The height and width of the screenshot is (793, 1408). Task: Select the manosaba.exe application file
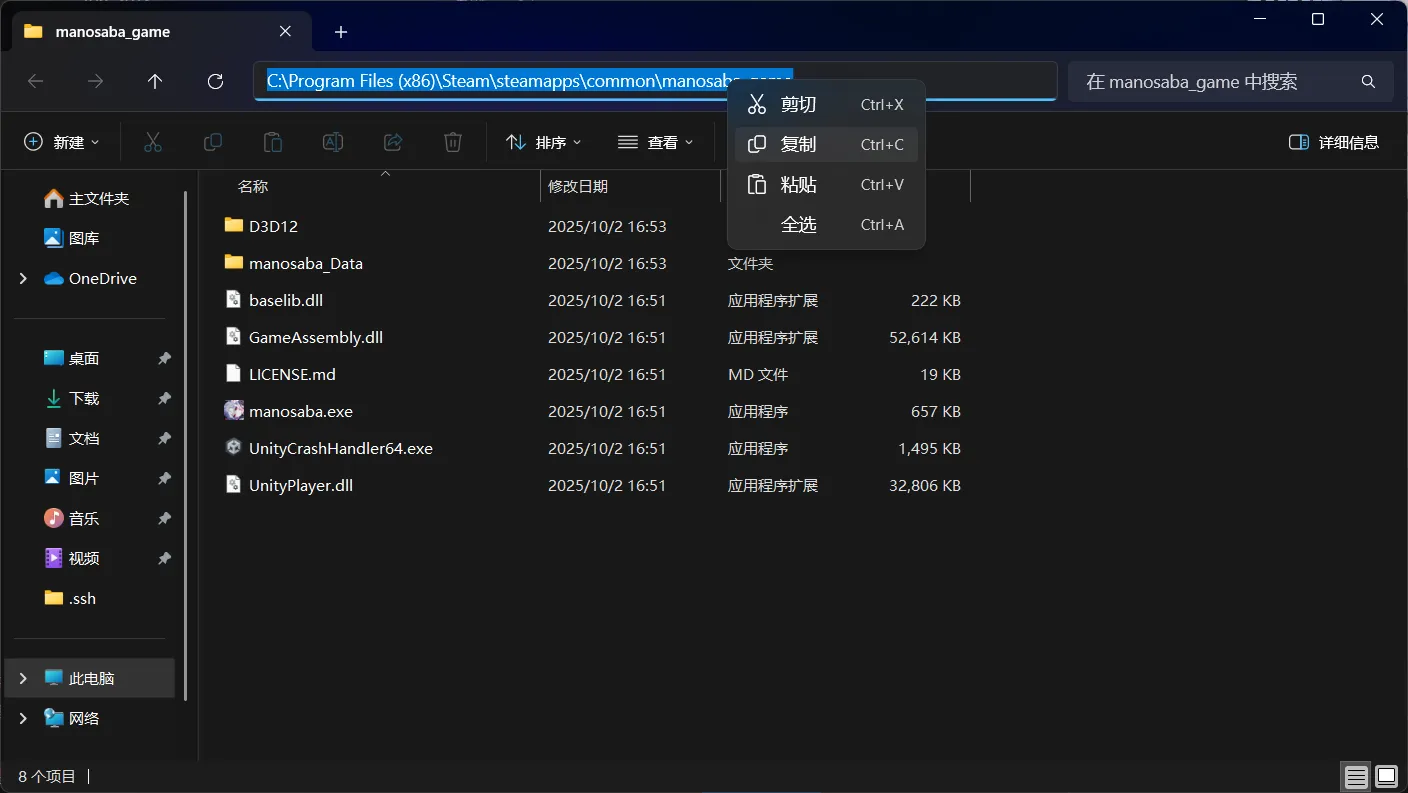point(300,411)
